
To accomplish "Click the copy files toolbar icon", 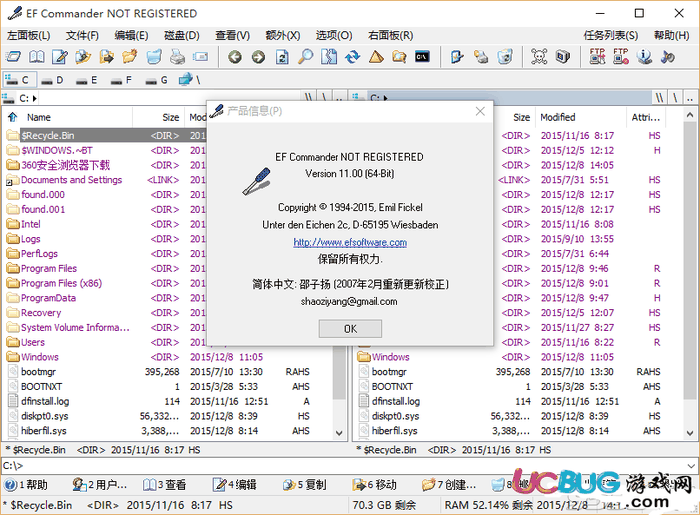I will point(83,57).
